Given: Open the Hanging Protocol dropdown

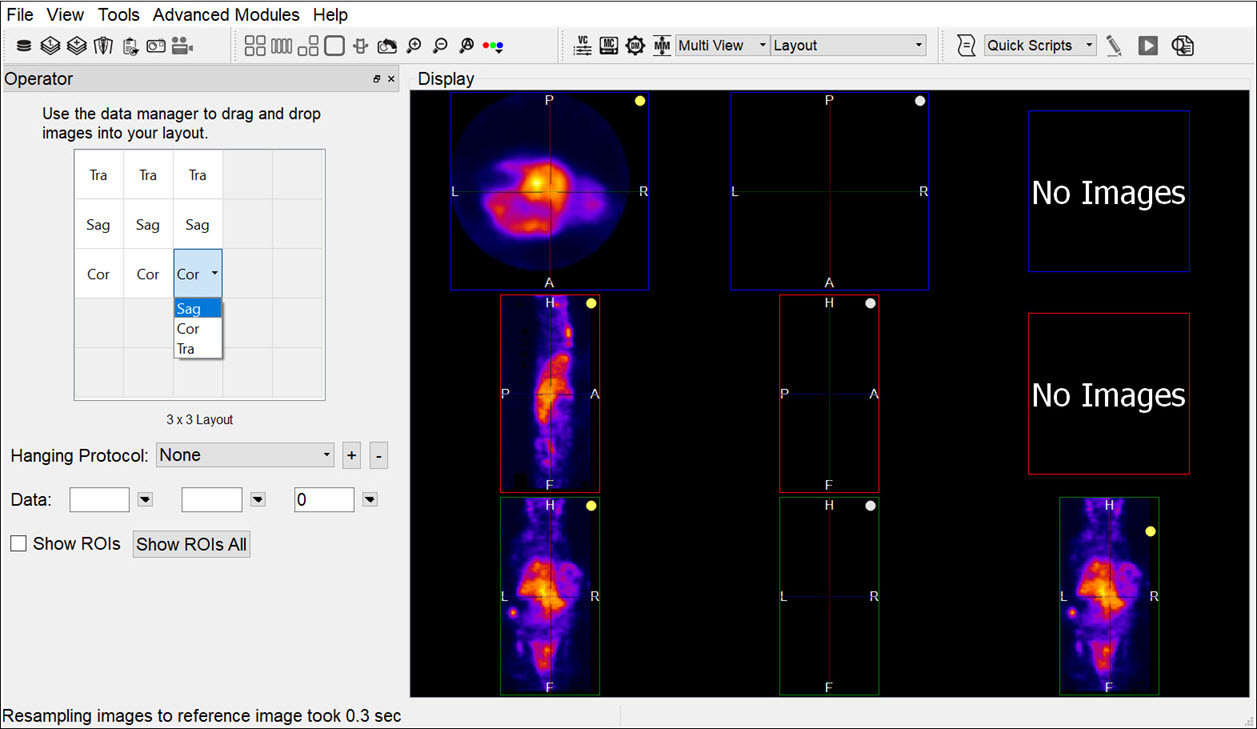Looking at the screenshot, I should (245, 455).
